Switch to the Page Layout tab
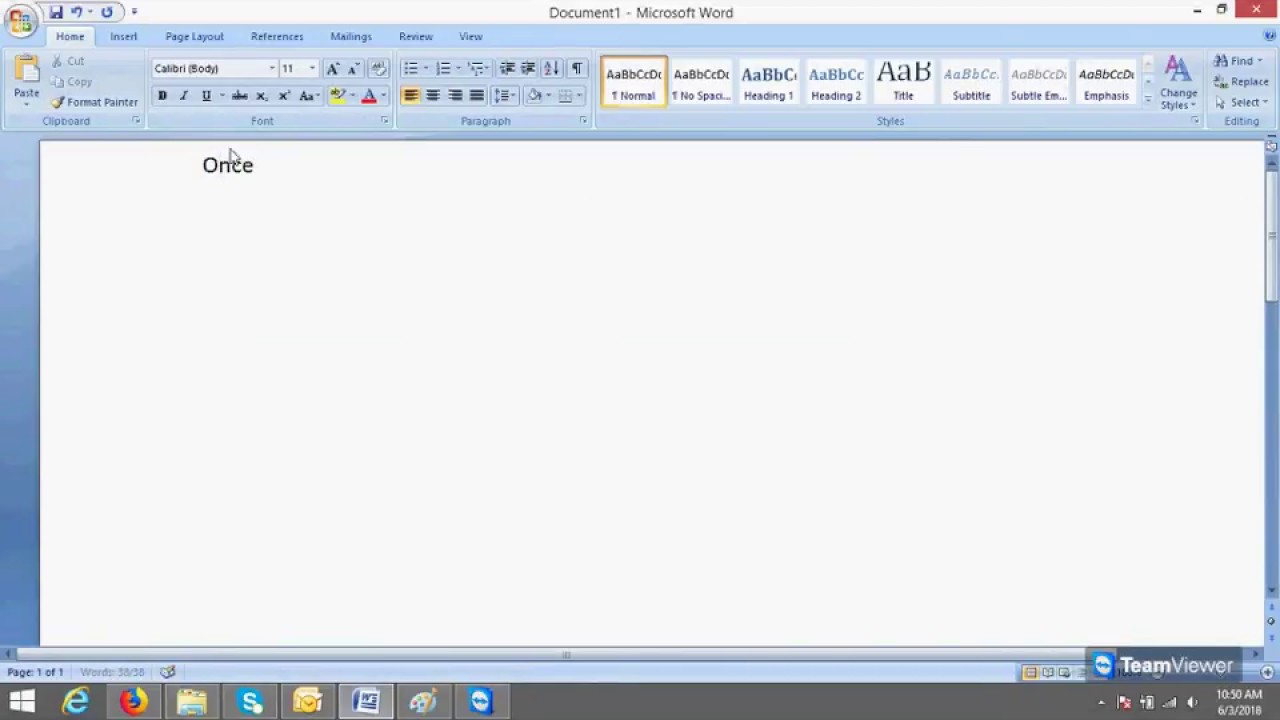The height and width of the screenshot is (720, 1280). pyautogui.click(x=194, y=36)
